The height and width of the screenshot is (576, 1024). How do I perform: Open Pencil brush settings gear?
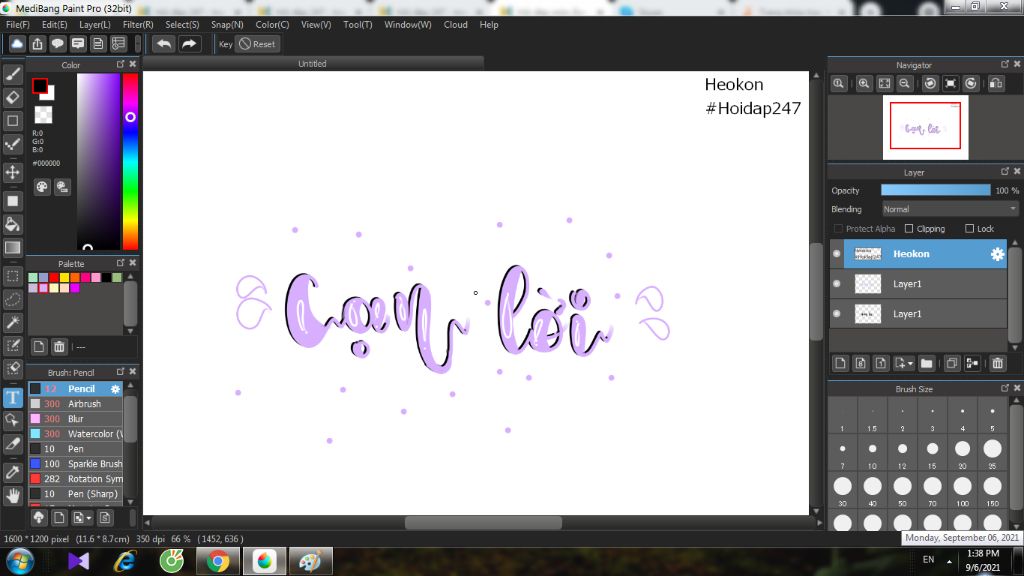[115, 389]
